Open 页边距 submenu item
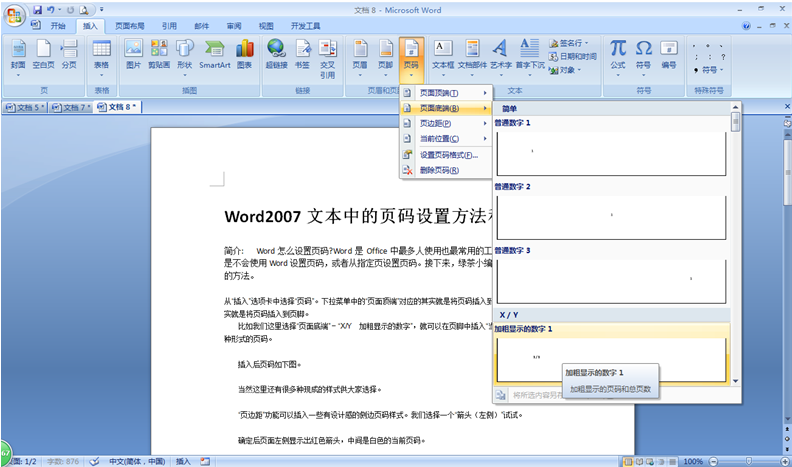Viewport: 792px width, 467px height. 446,123
